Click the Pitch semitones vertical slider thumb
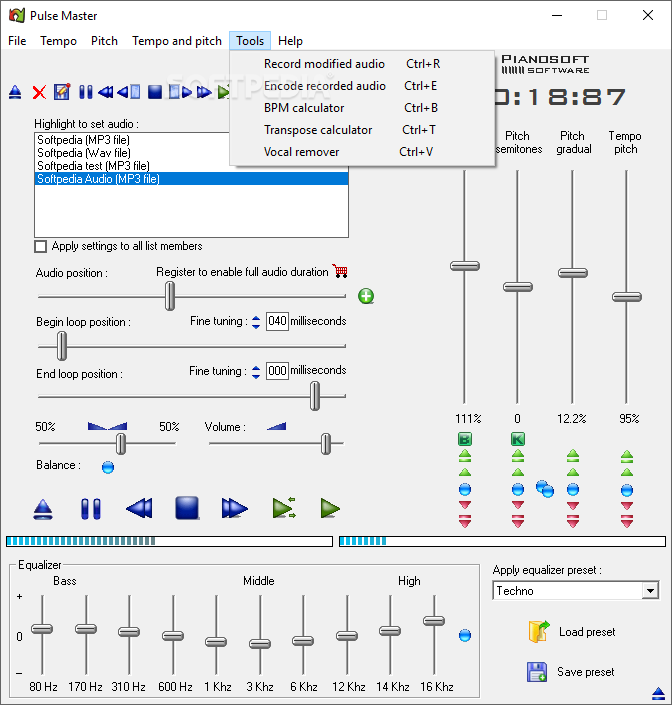The width and height of the screenshot is (672, 705). click(x=518, y=287)
